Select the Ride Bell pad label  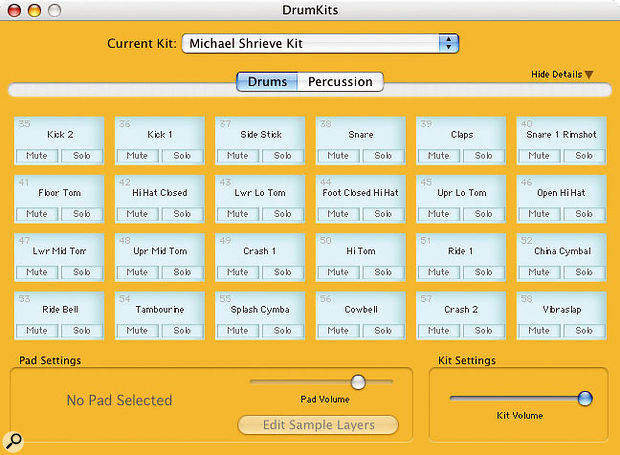pyautogui.click(x=60, y=310)
